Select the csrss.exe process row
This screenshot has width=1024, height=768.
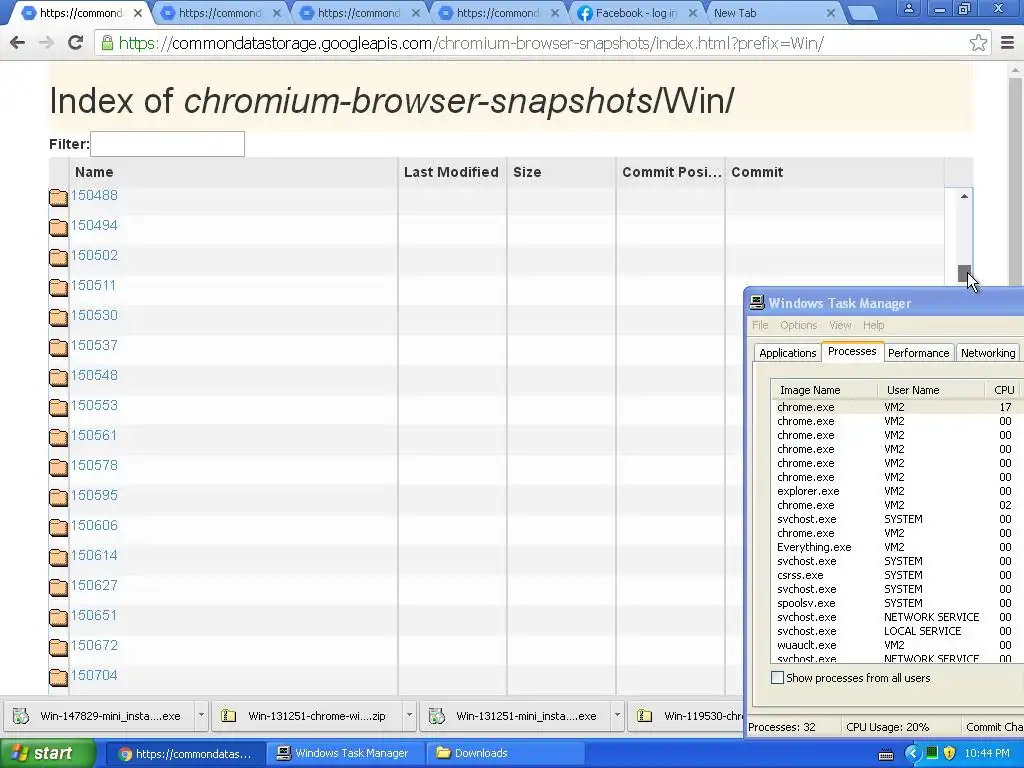895,575
